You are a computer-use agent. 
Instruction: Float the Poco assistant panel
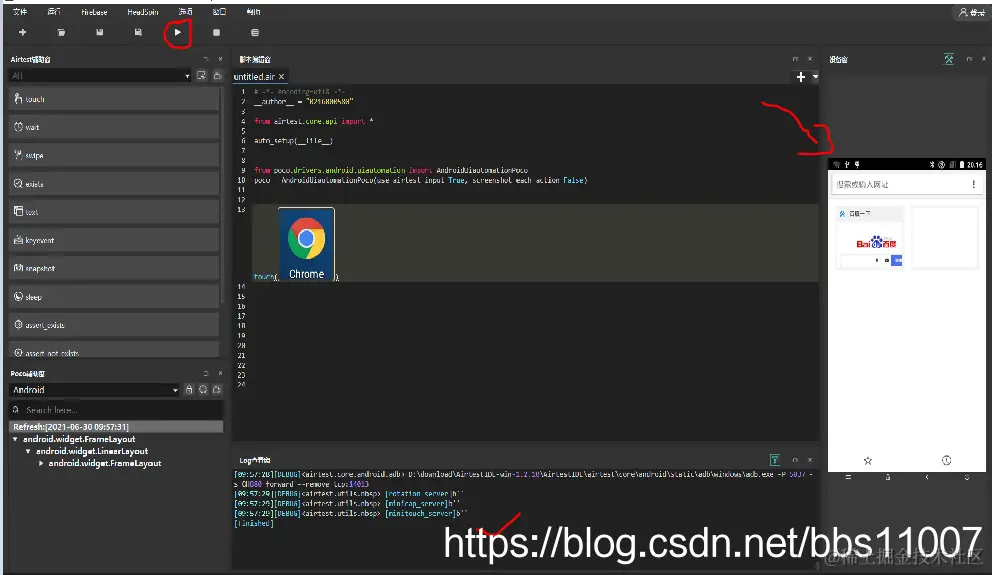pyautogui.click(x=206, y=373)
